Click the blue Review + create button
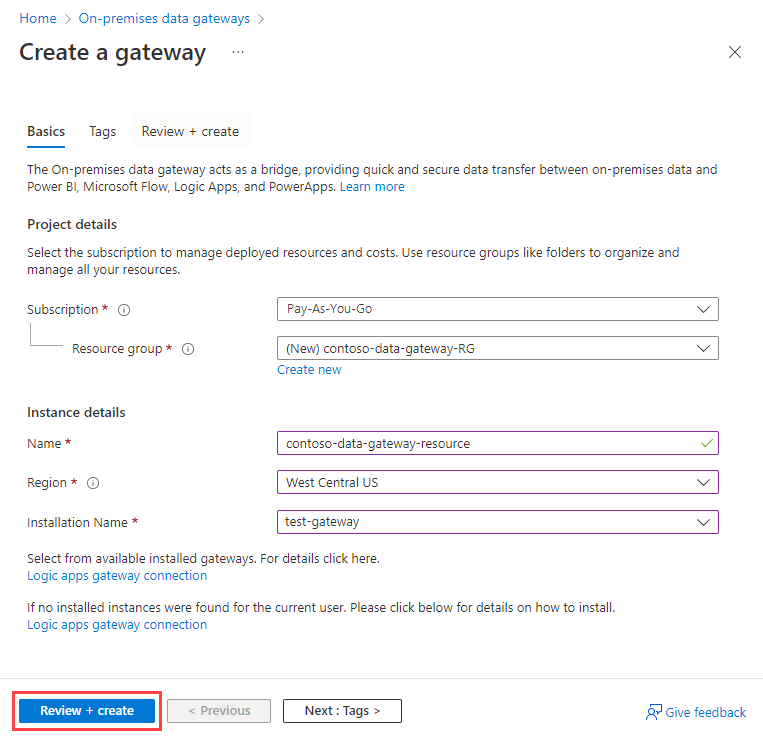 pyautogui.click(x=87, y=711)
